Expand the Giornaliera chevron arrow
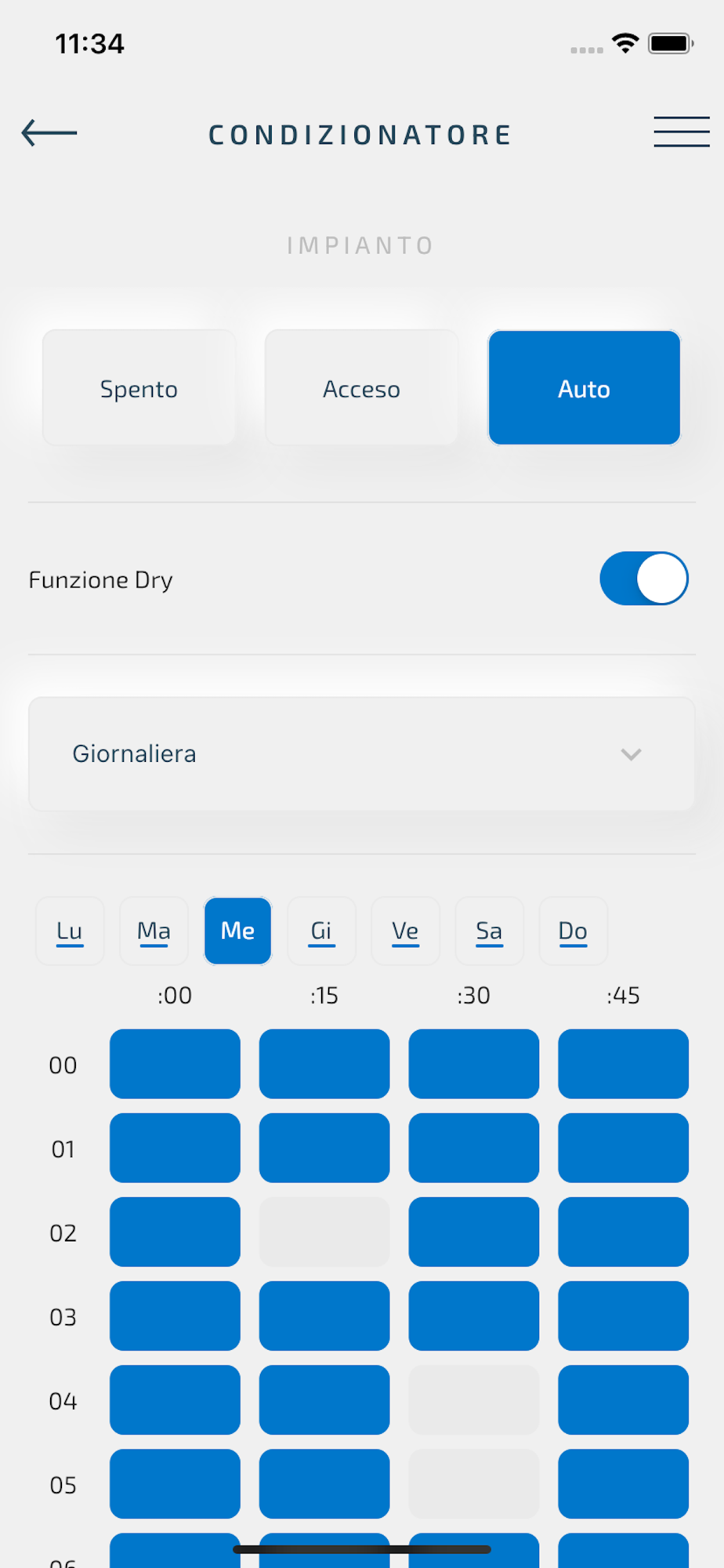 point(631,754)
